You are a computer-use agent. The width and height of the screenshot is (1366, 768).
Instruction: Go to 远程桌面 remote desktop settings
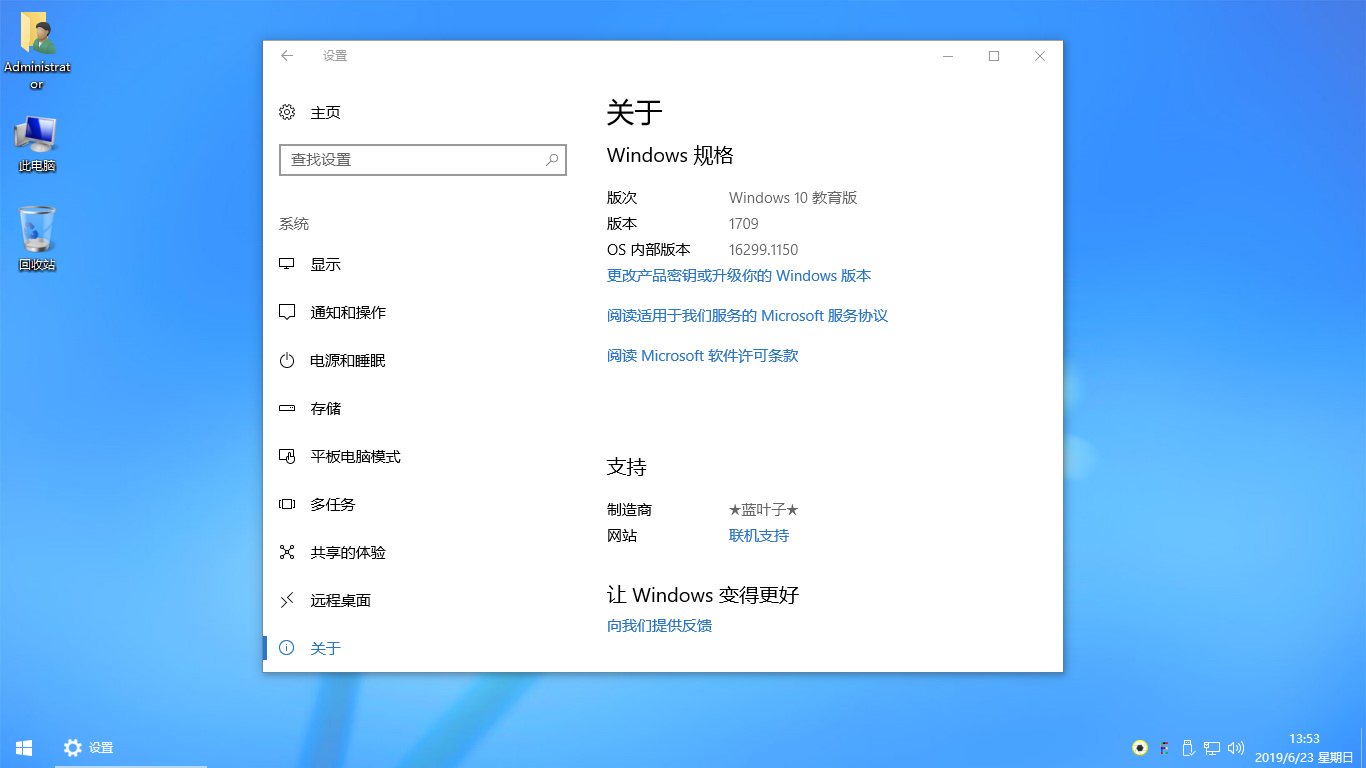[415, 600]
